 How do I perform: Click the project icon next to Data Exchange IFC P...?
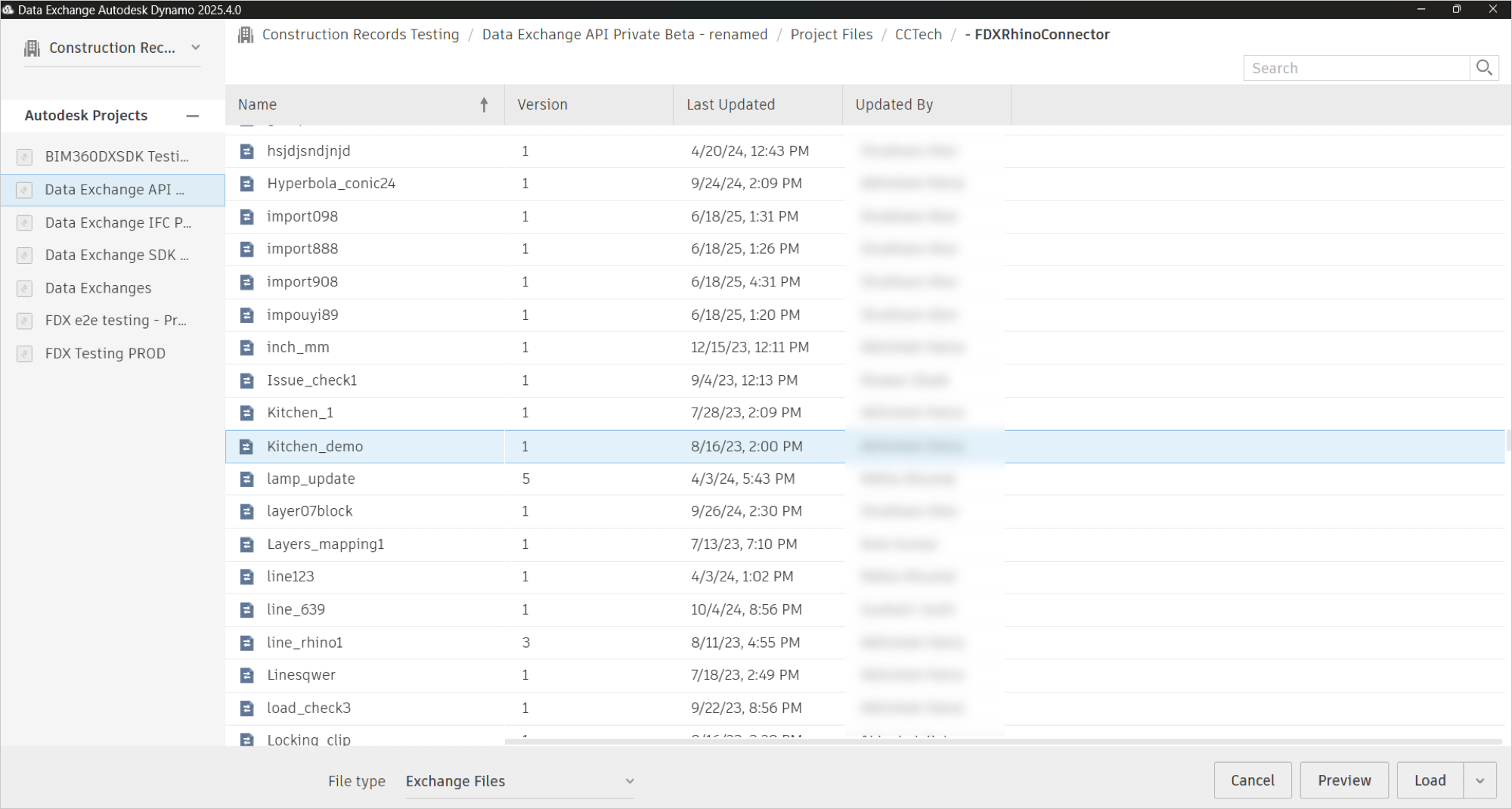[24, 223]
